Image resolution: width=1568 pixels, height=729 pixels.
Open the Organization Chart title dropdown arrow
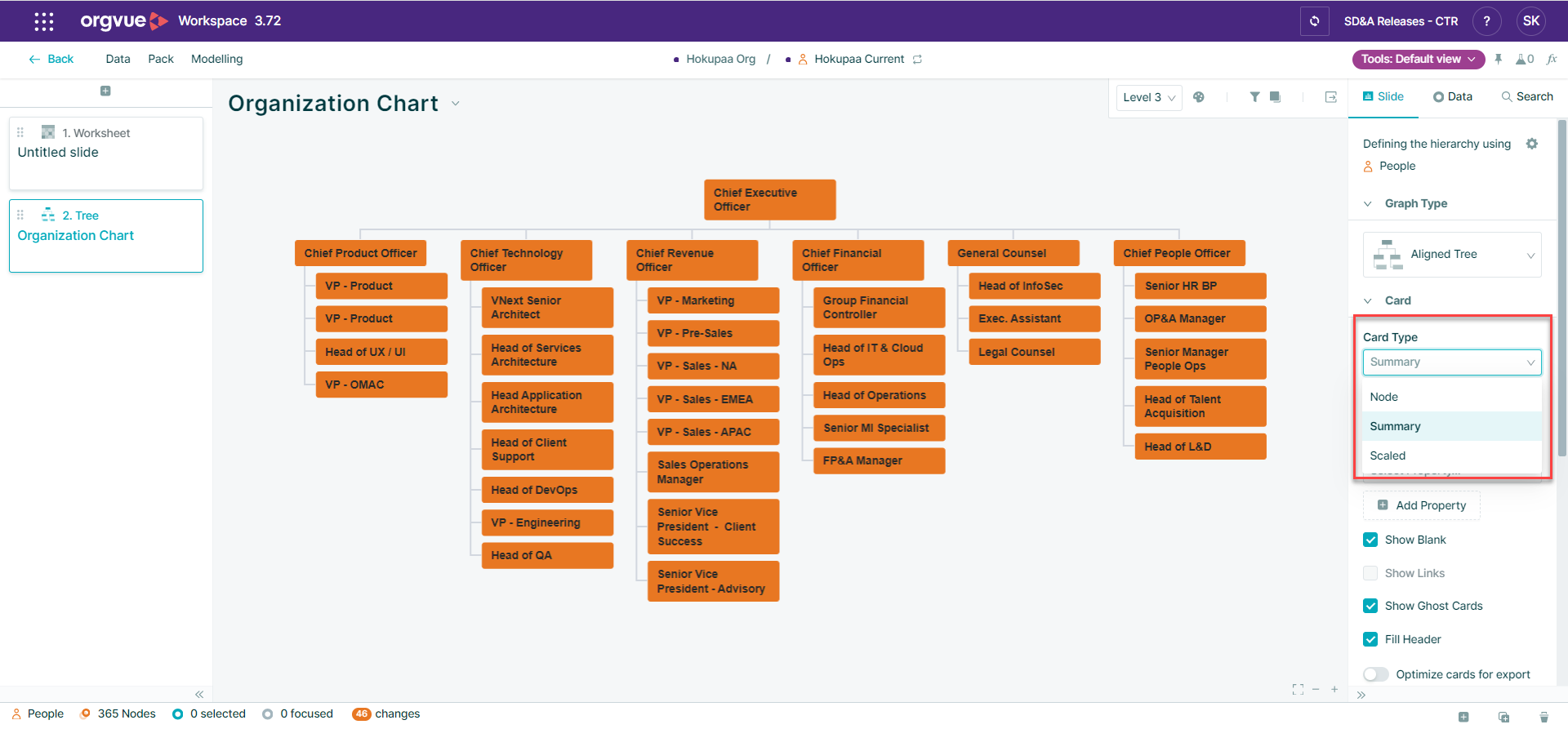(x=456, y=104)
